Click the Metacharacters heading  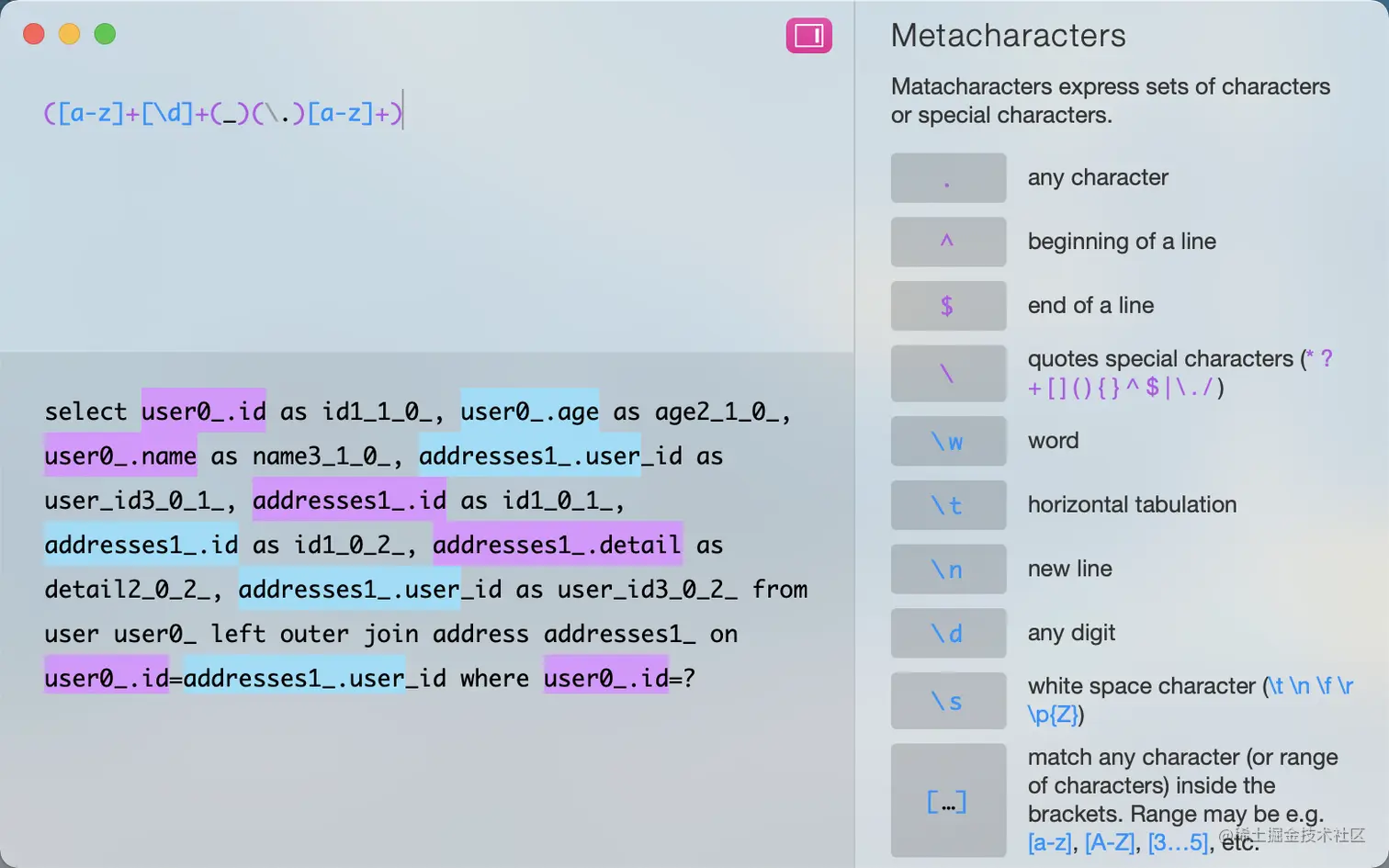pyautogui.click(x=1008, y=36)
